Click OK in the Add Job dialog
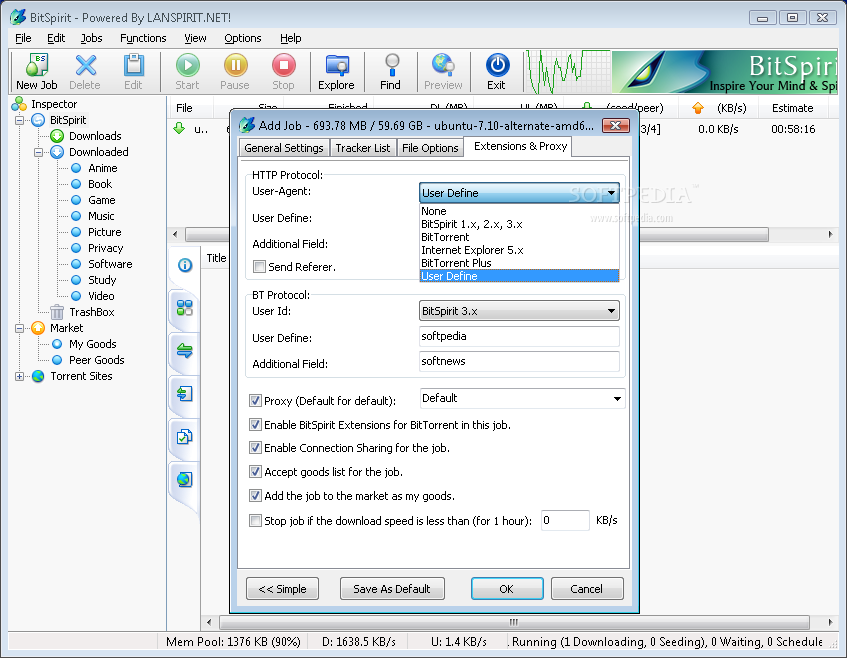Viewport: 847px width, 658px height. tap(507, 589)
